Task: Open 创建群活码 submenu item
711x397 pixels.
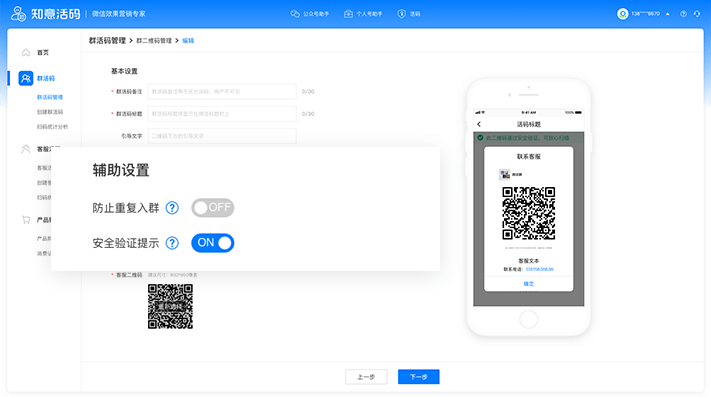Action: (50, 112)
